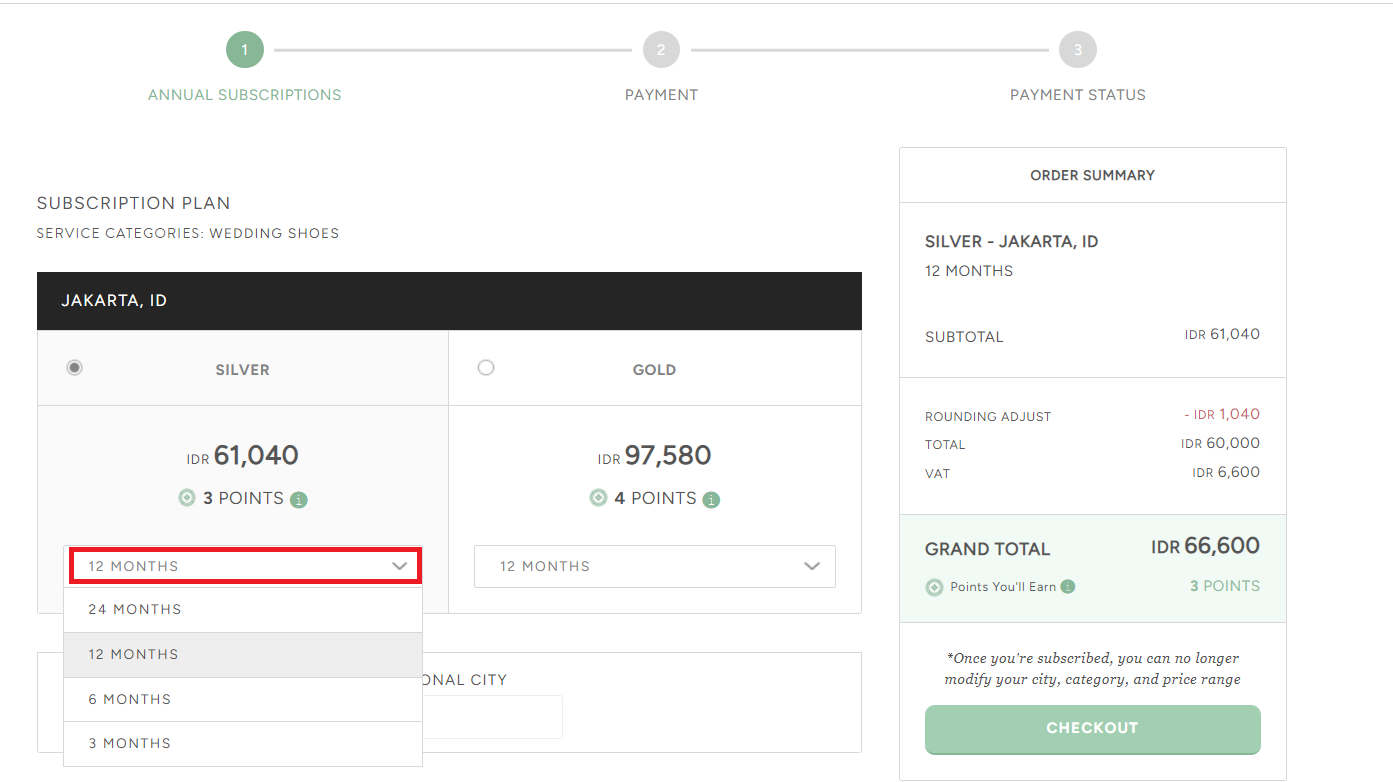The image size is (1393, 782).
Task: Click the SUBSCRIPTION PLAN heading
Action: [134, 203]
